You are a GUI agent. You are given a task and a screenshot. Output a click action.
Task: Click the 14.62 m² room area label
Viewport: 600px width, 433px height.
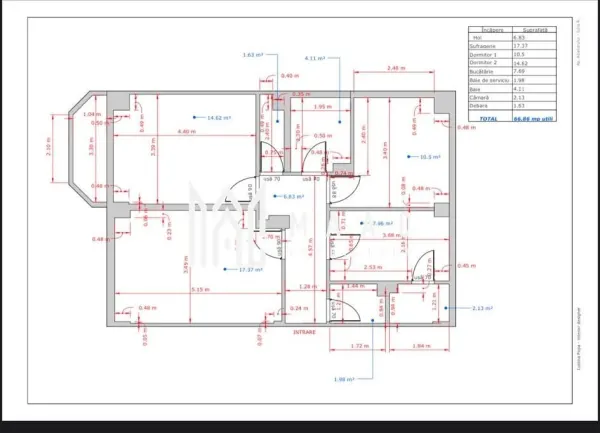219,118
